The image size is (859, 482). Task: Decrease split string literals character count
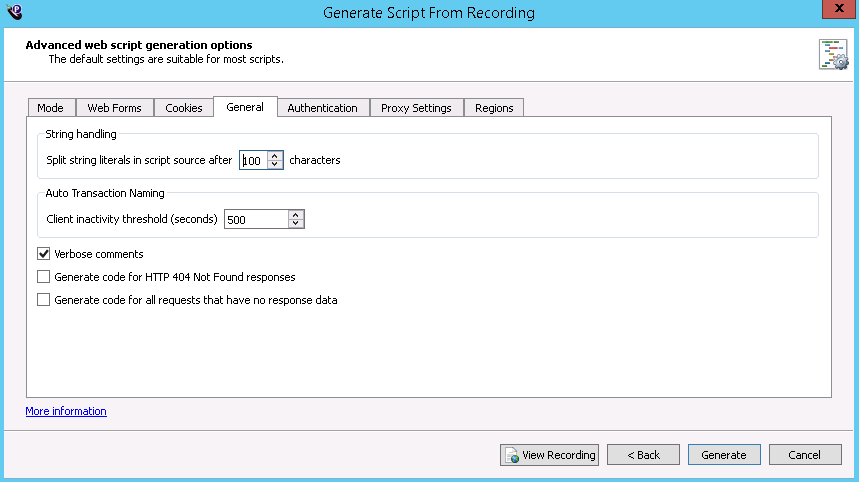[275, 165]
